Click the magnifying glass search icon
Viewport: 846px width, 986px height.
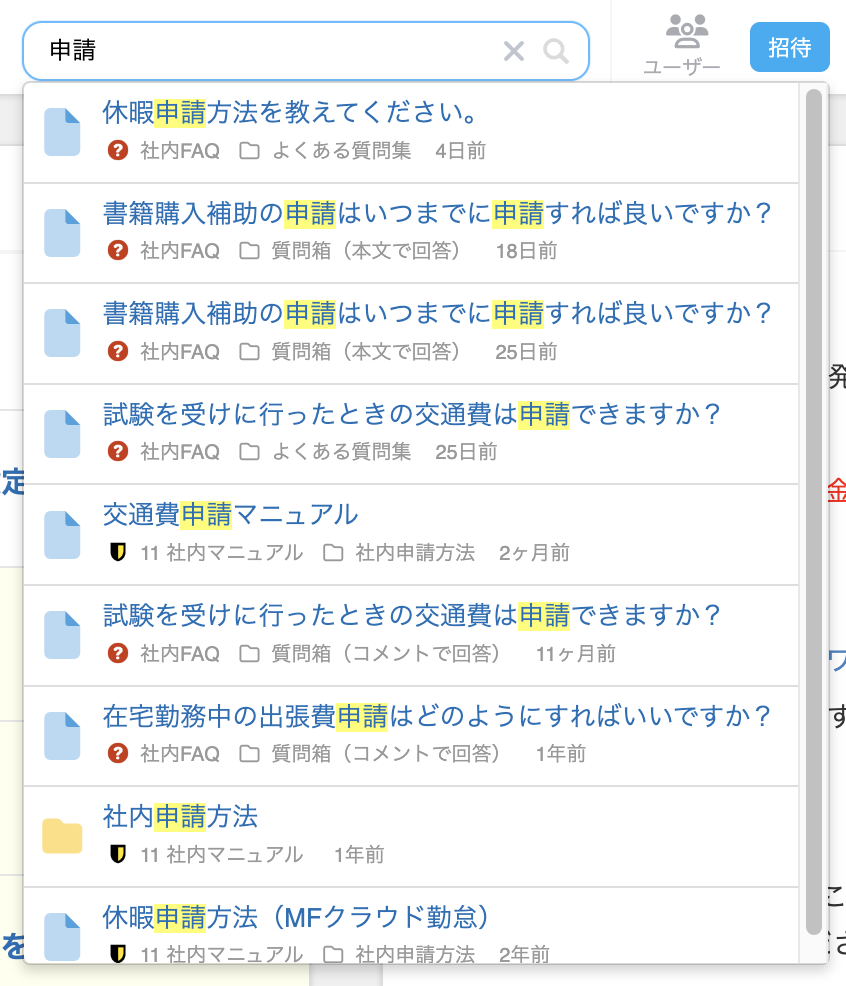556,51
